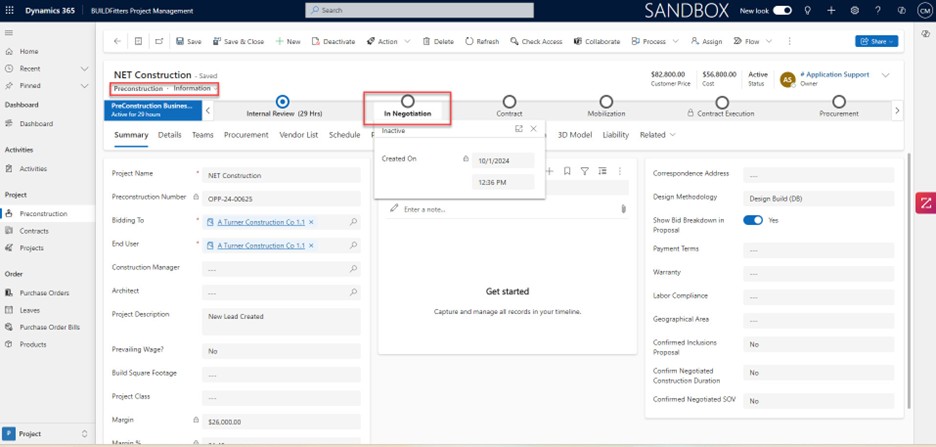Delete the record
The height and width of the screenshot is (447, 936).
tap(438, 41)
